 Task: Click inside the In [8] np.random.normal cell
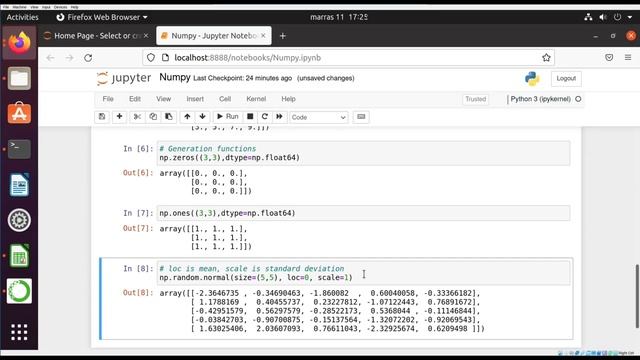tap(363, 273)
